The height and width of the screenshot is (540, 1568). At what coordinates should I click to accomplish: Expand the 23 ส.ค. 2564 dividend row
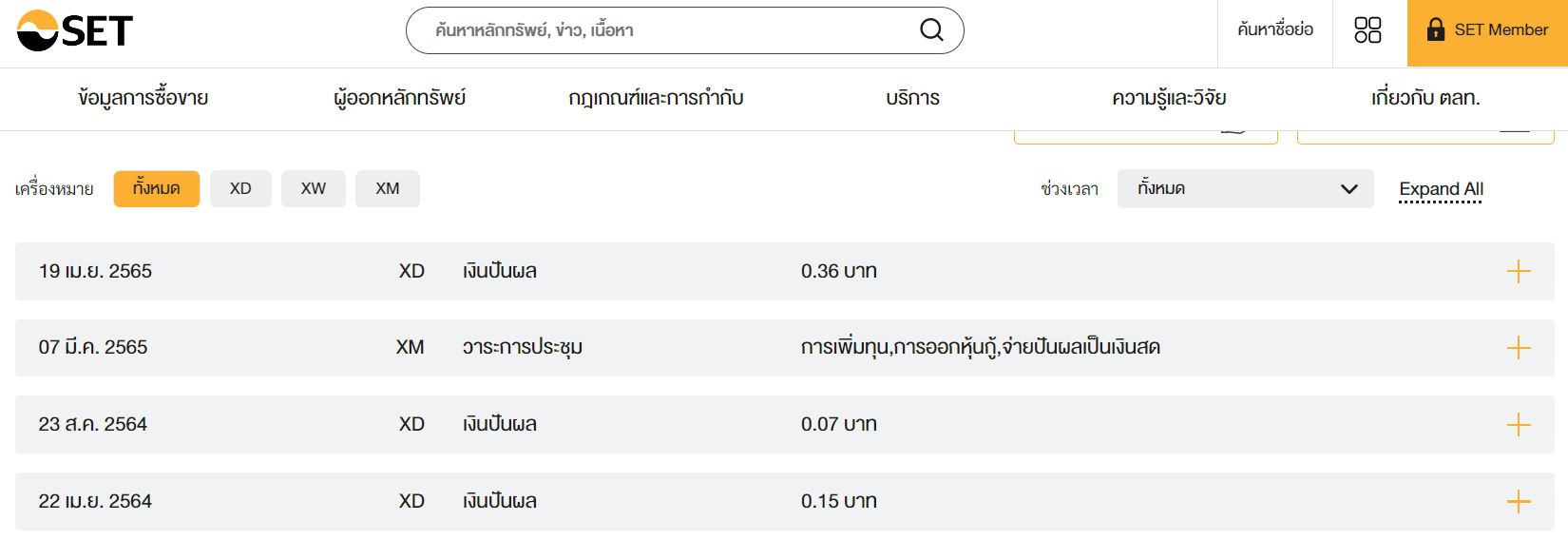[1519, 424]
